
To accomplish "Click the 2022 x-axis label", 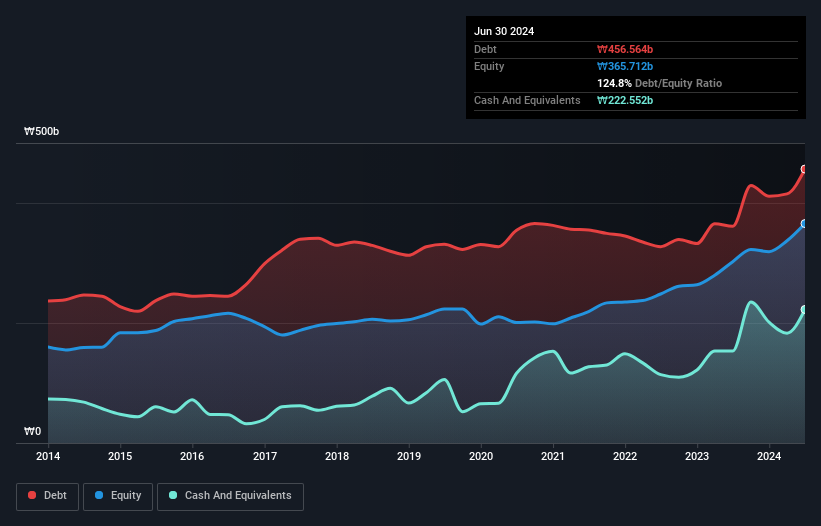I will click(x=625, y=456).
